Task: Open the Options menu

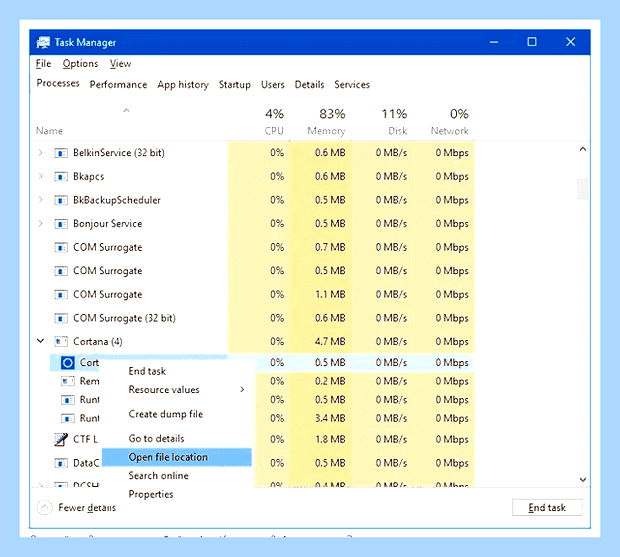Action: (80, 64)
